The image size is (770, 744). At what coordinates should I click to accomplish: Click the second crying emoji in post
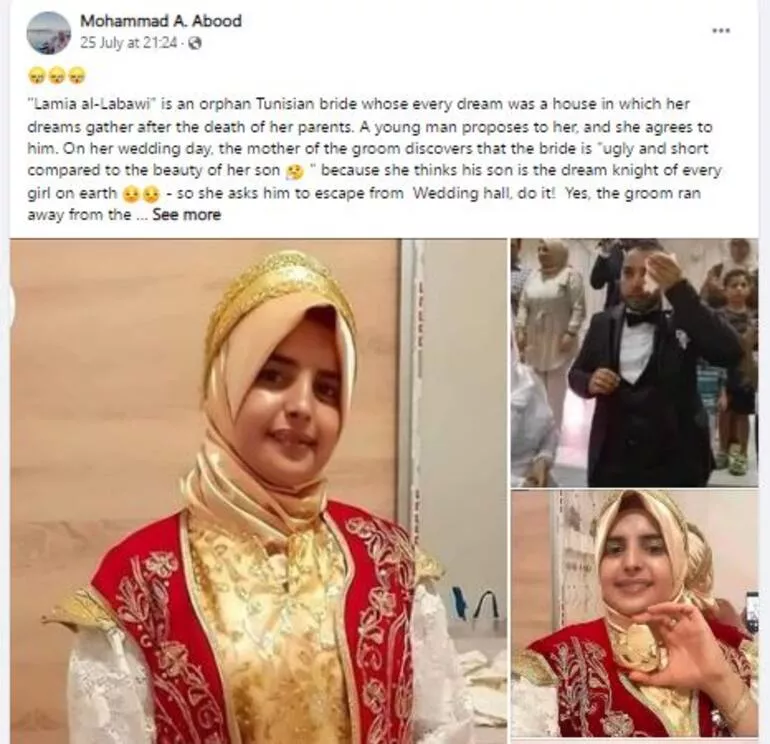[x=57, y=76]
